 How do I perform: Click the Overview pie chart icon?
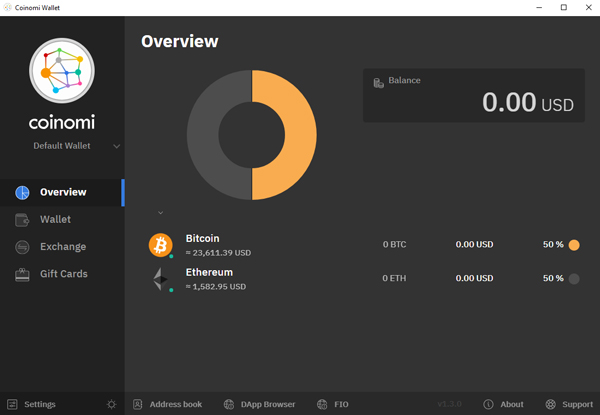coord(22,192)
